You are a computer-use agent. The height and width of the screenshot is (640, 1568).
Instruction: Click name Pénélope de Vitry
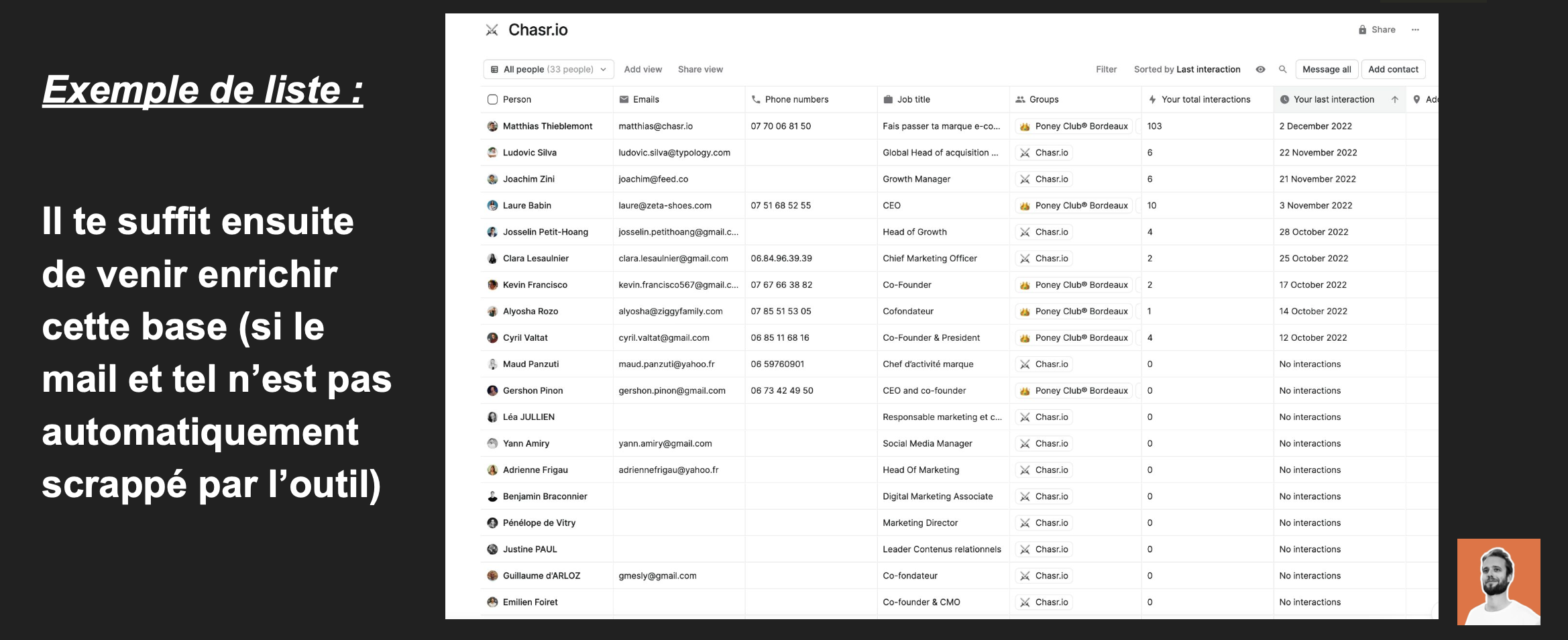tap(539, 523)
